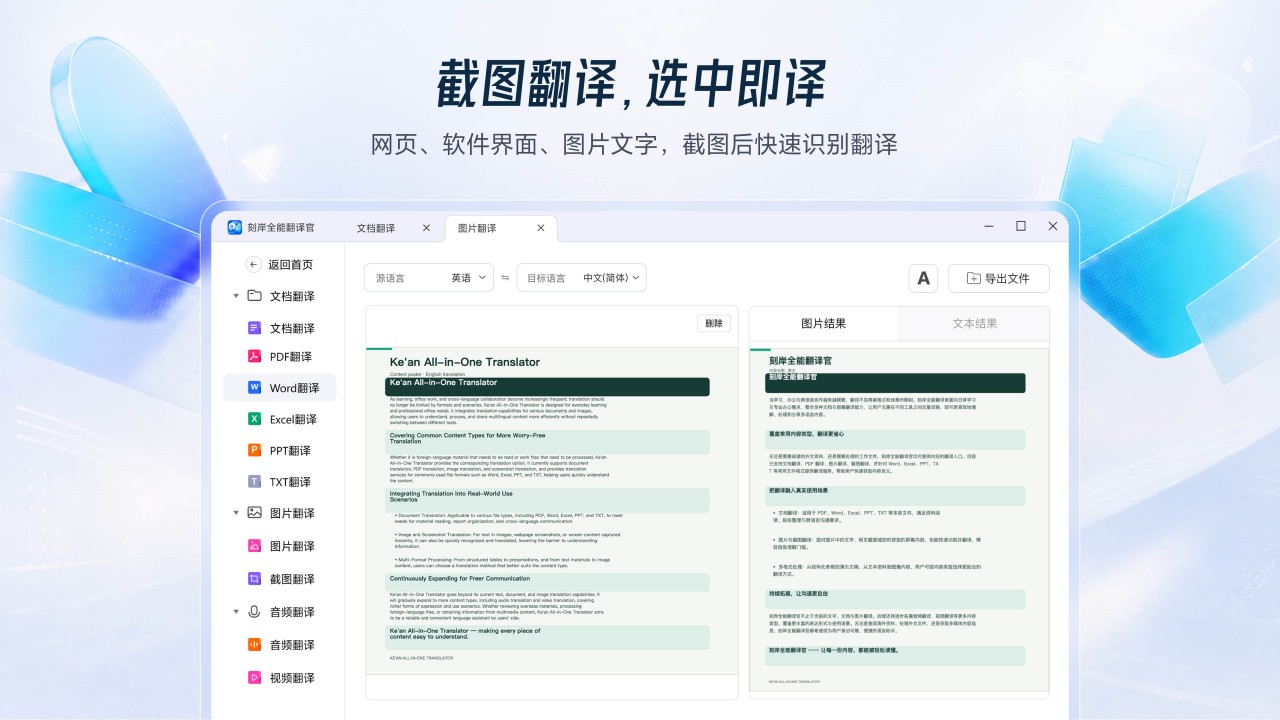Screen dimensions: 1280x720
Task: Select the TXT翻译 icon
Action: [254, 482]
